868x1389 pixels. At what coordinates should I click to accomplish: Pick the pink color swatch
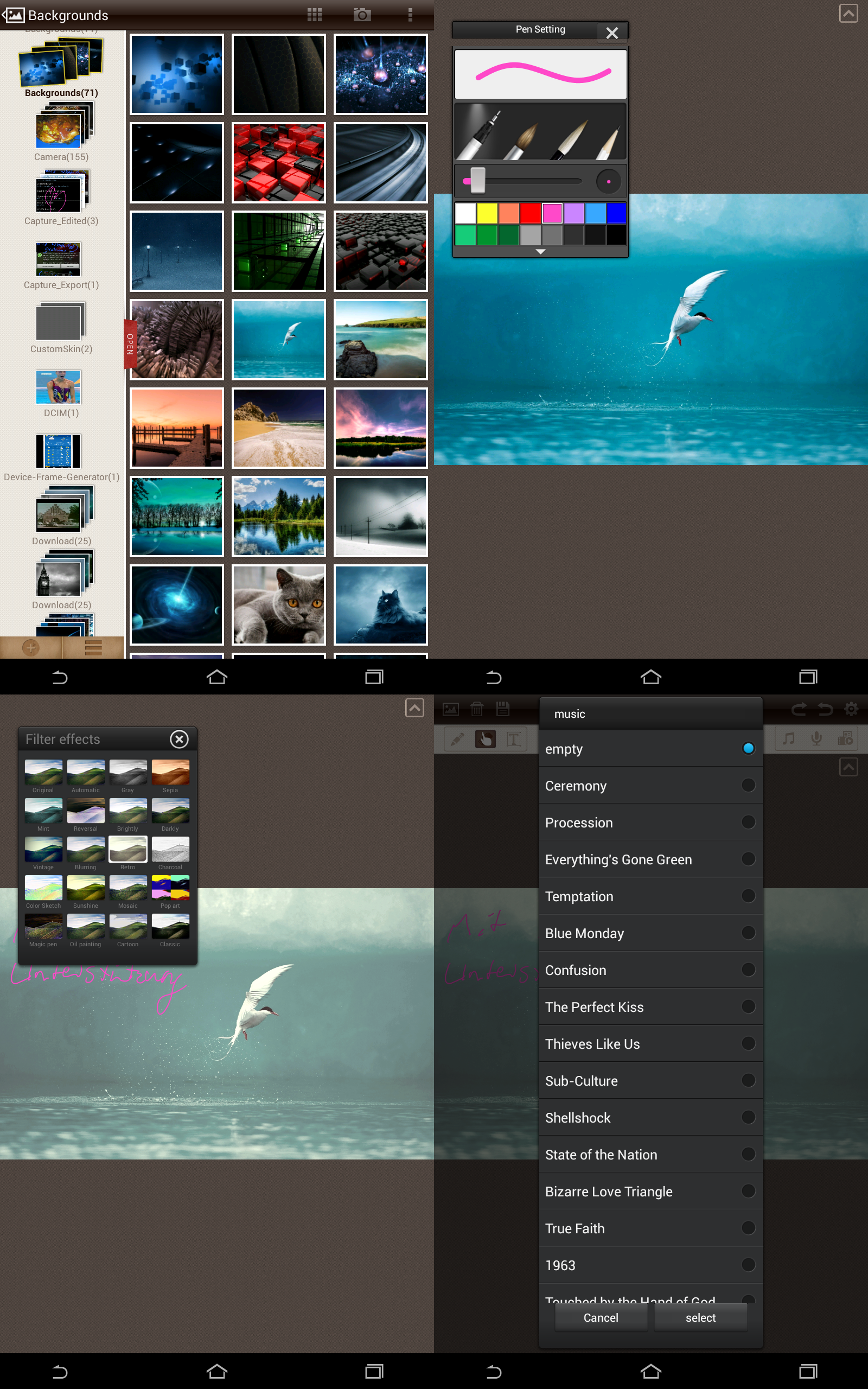552,213
